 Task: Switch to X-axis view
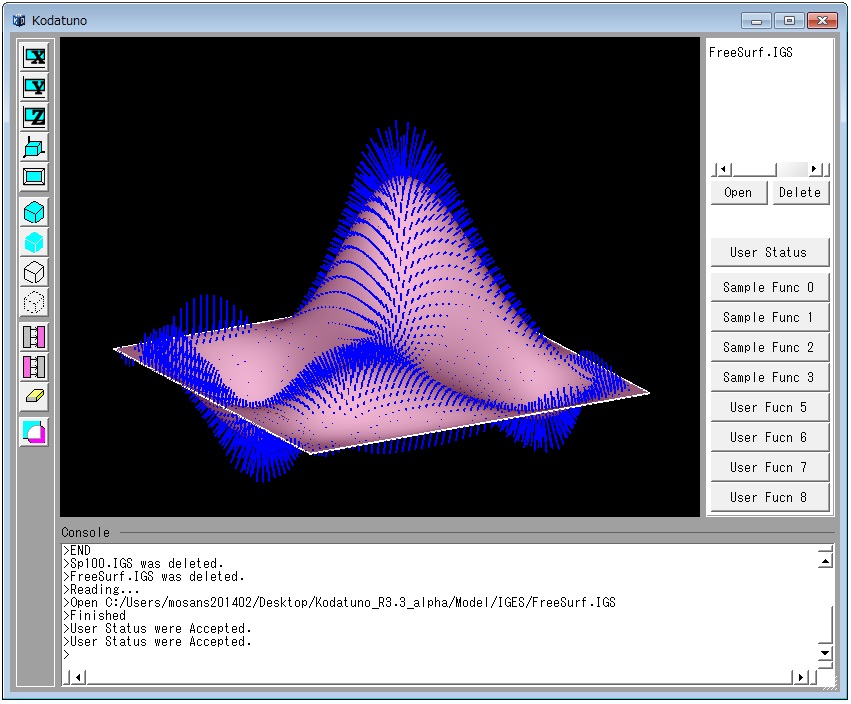pyautogui.click(x=34, y=56)
